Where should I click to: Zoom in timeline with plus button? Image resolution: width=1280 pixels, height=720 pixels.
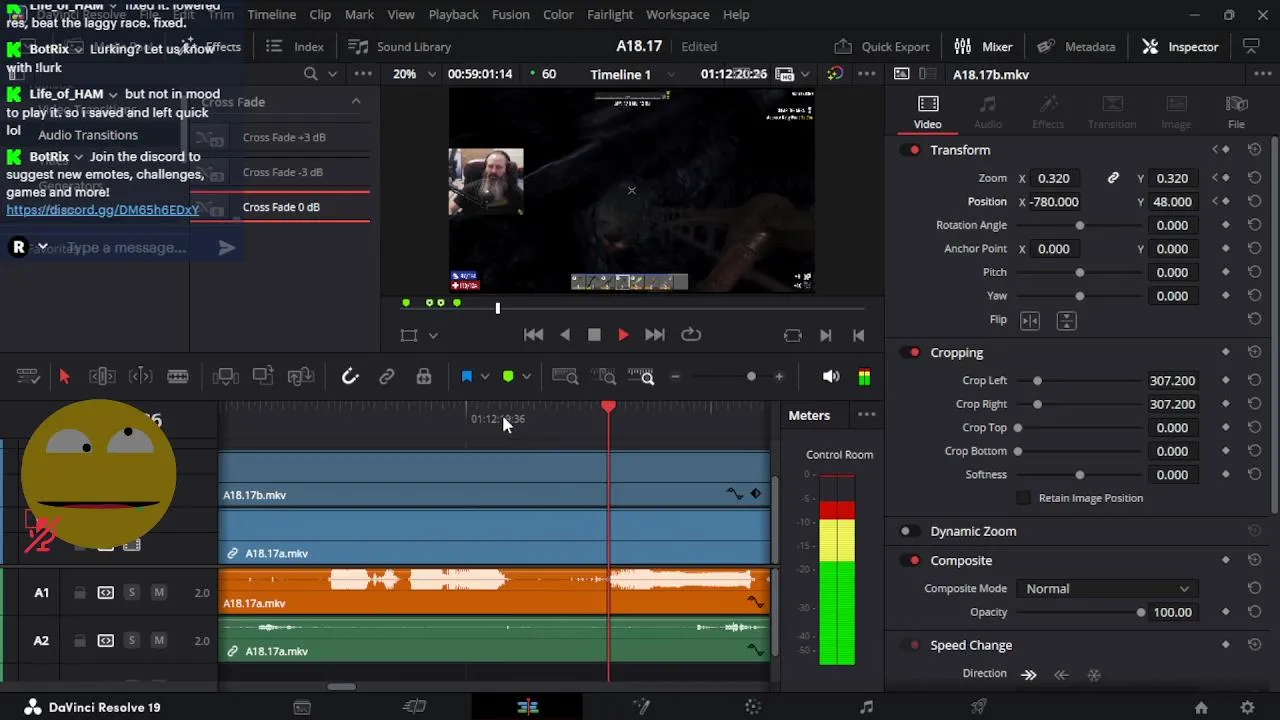pyautogui.click(x=779, y=377)
